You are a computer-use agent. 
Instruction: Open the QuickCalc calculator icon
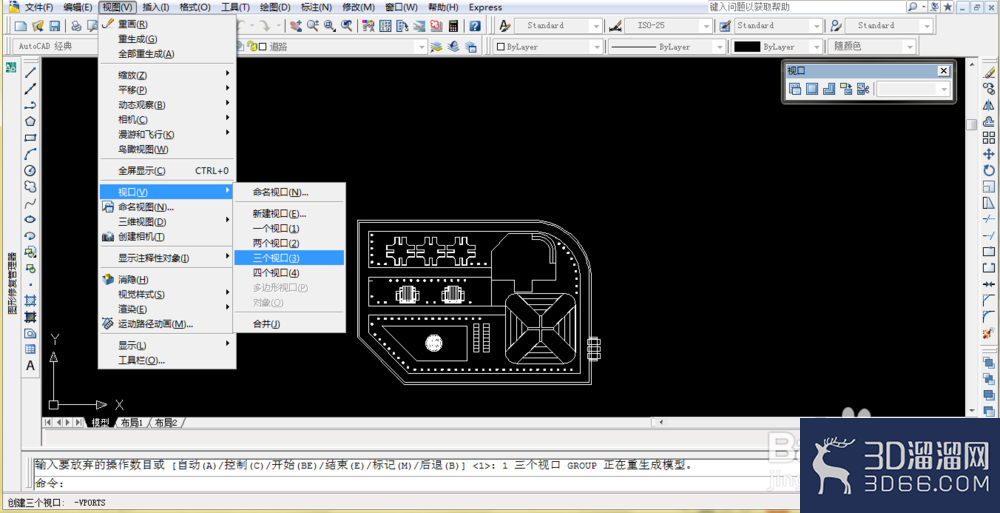(x=453, y=26)
